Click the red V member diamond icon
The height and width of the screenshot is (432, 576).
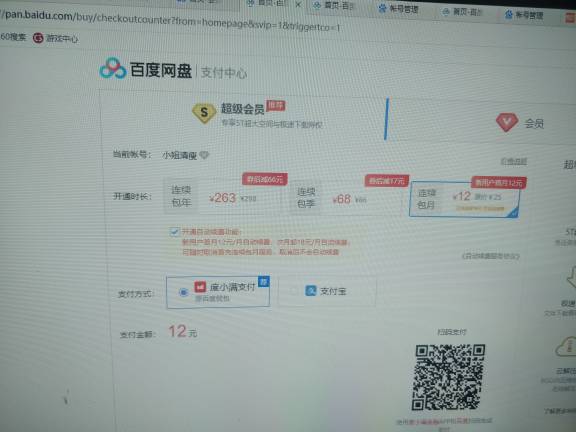[x=507, y=122]
